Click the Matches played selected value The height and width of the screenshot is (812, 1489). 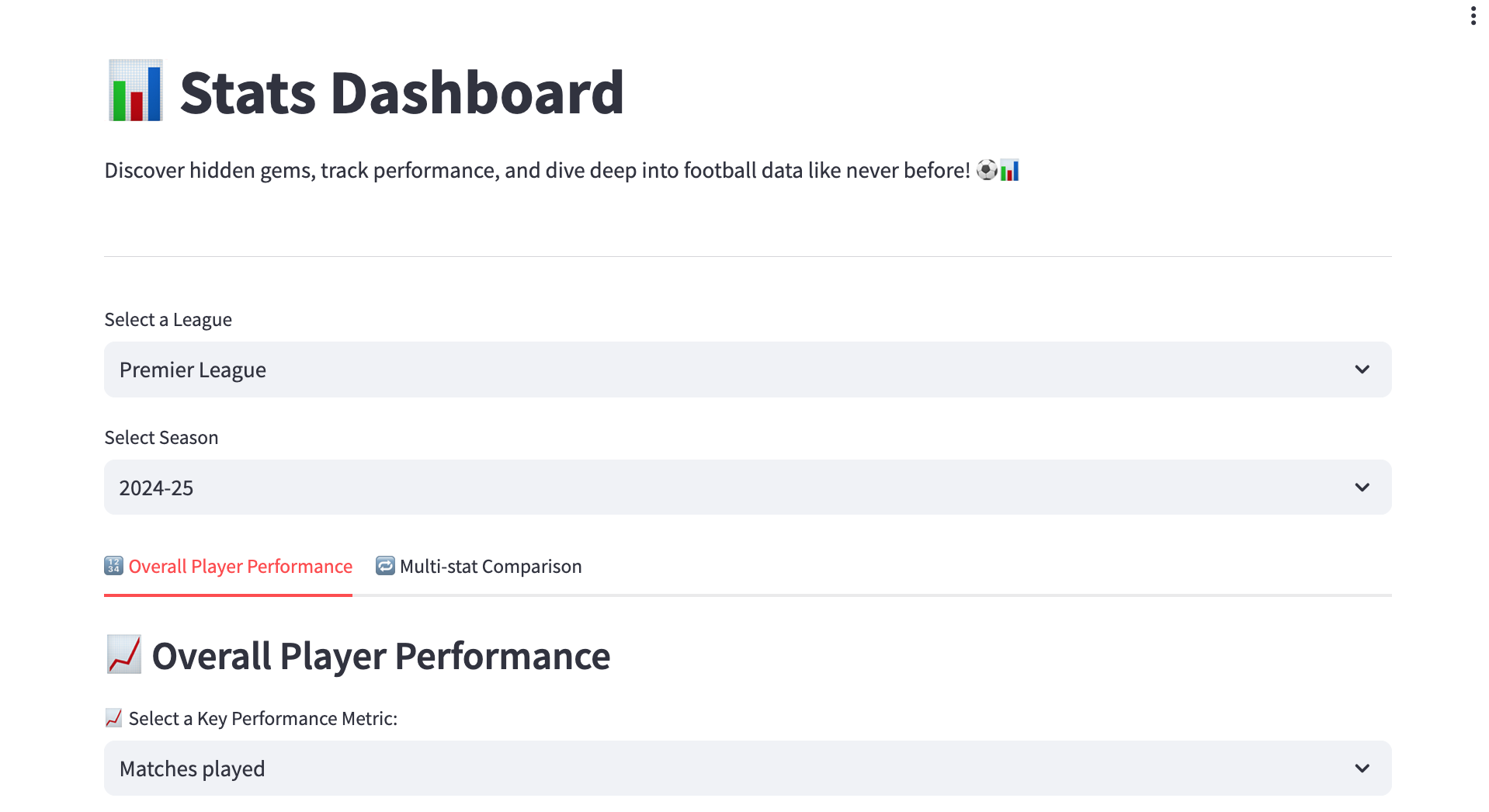pyautogui.click(x=192, y=768)
